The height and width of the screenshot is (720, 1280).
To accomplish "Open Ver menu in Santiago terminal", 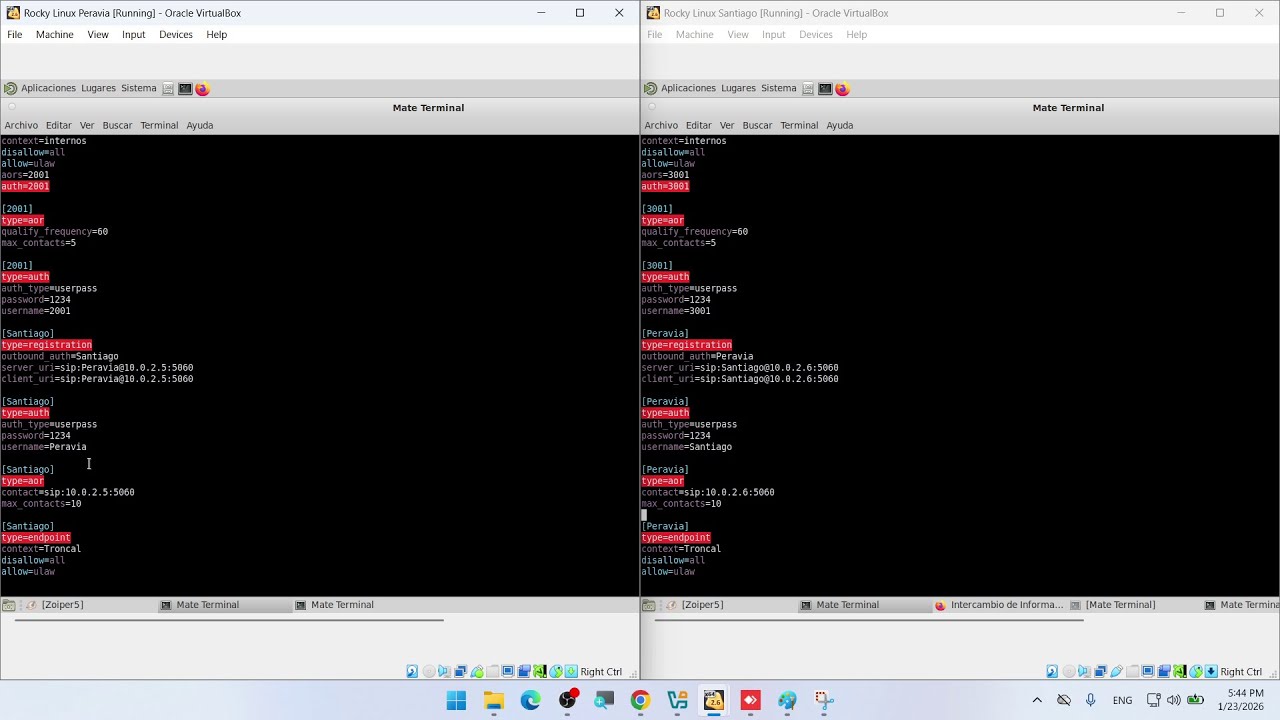I will click(727, 125).
